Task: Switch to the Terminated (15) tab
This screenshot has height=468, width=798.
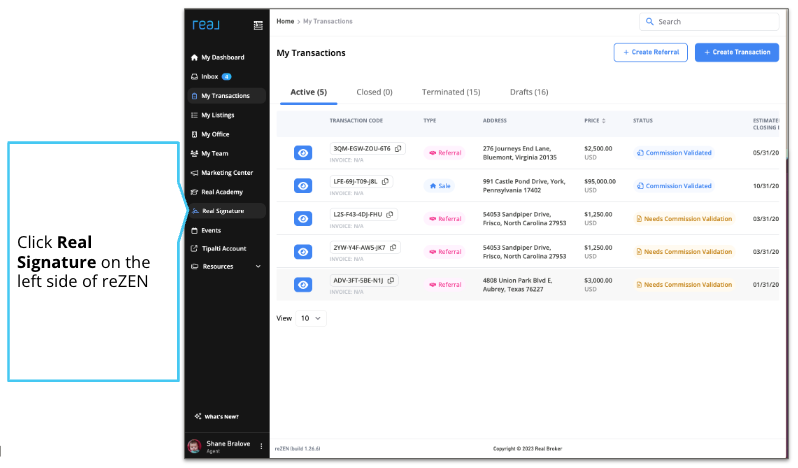Action: pos(451,93)
